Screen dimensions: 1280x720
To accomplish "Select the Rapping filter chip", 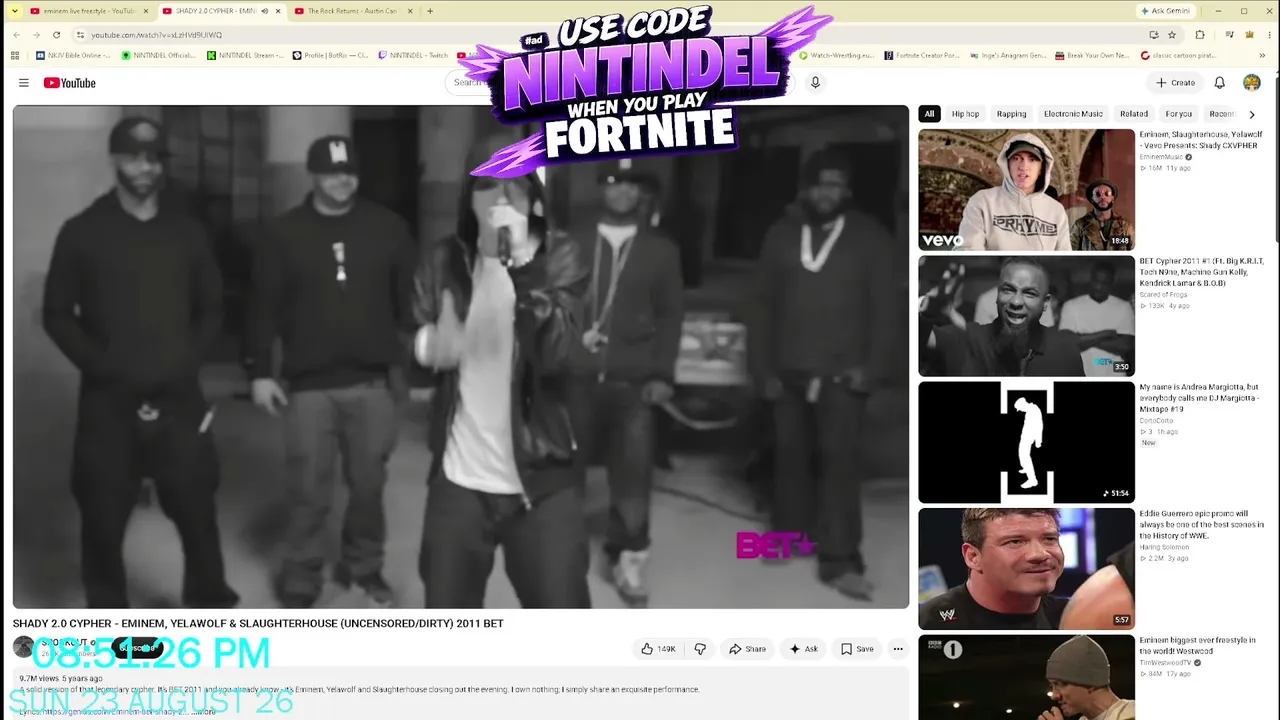I will pyautogui.click(x=1011, y=114).
